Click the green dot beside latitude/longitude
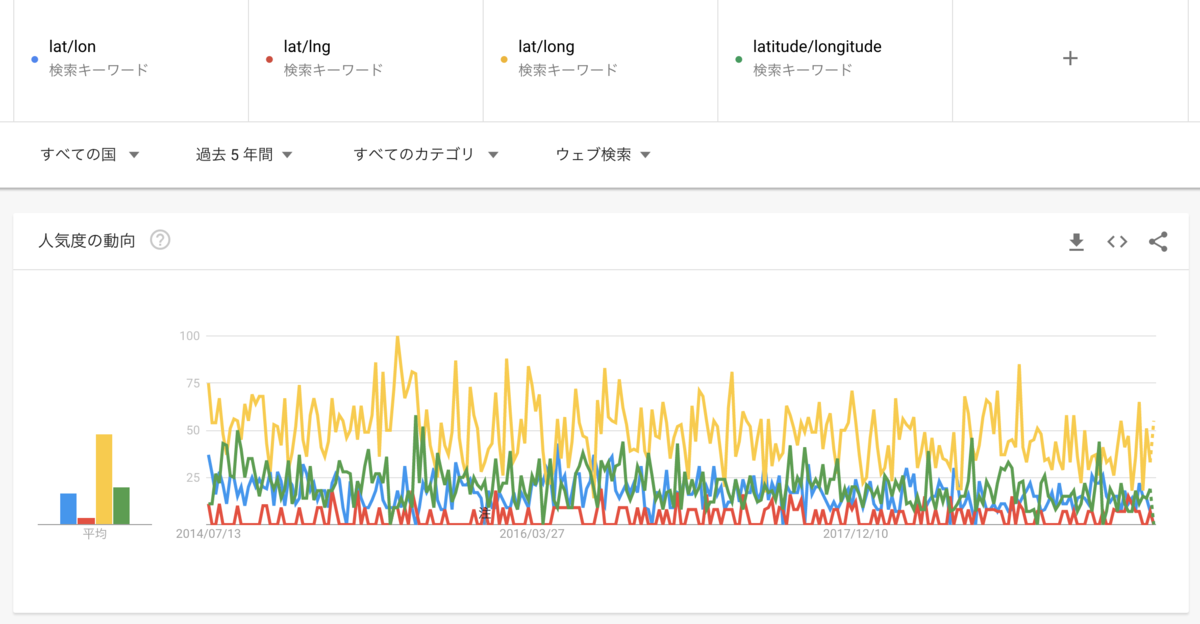 coord(738,59)
